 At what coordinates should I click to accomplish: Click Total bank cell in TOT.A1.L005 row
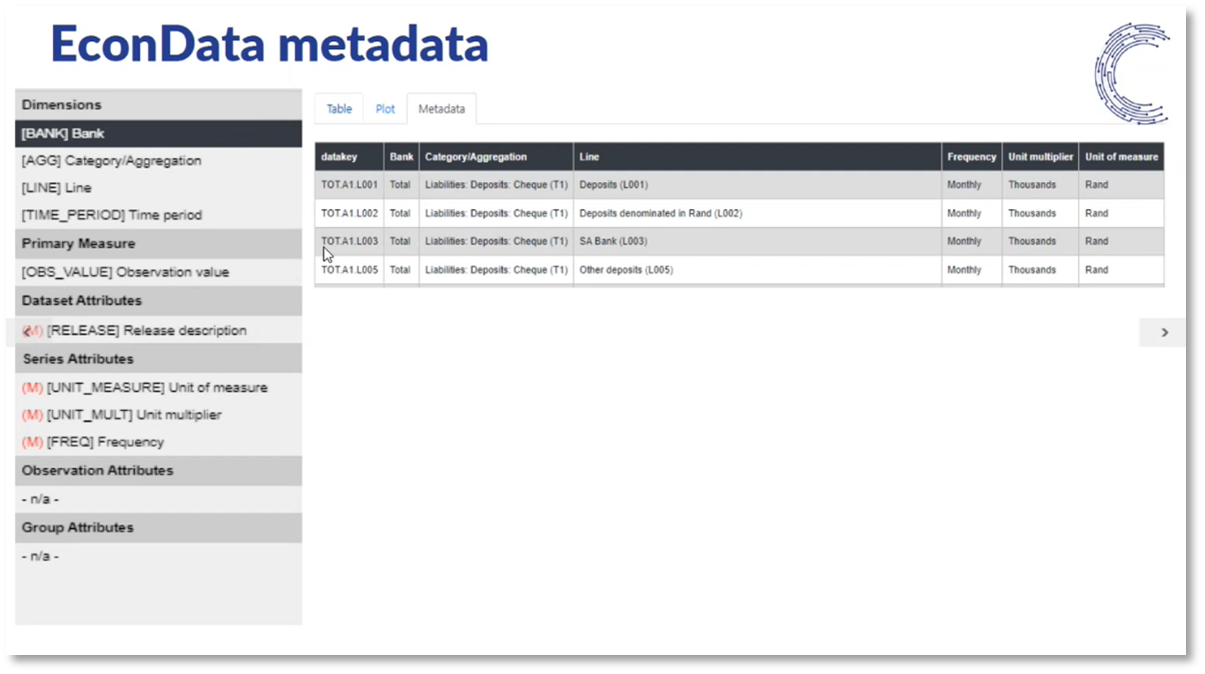pyautogui.click(x=401, y=270)
